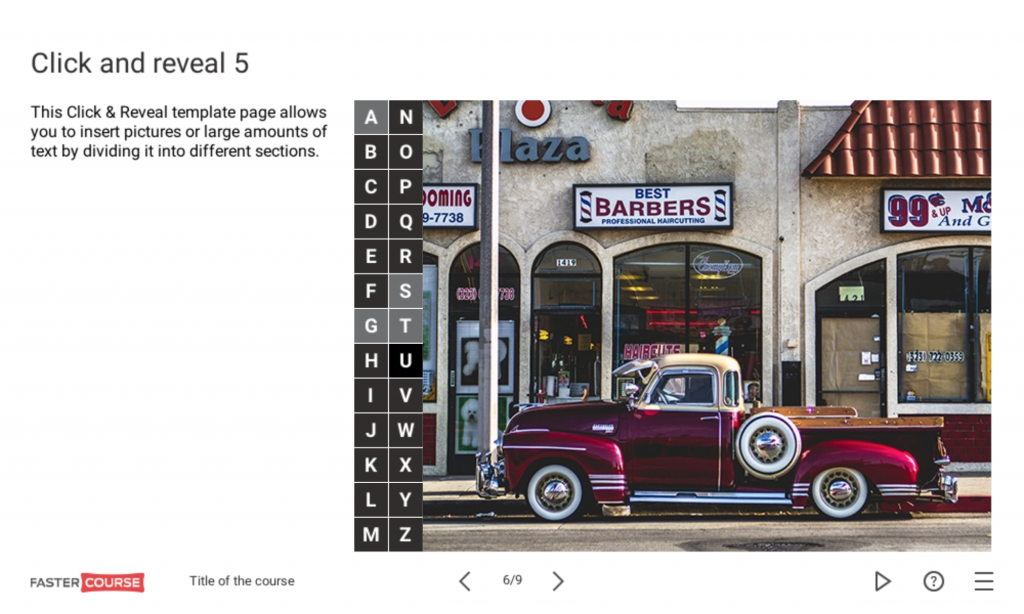Reveal the letter M tile
This screenshot has width=1024, height=614.
click(370, 534)
